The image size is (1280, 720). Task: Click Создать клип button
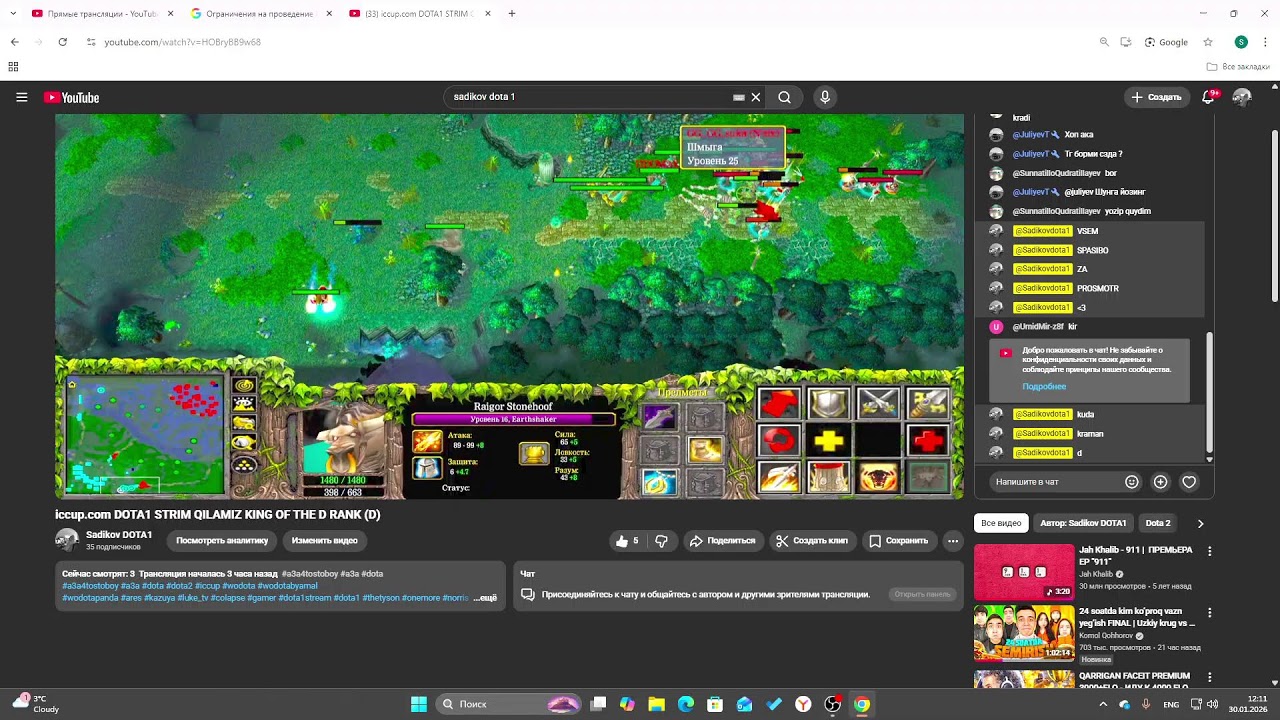(x=812, y=541)
